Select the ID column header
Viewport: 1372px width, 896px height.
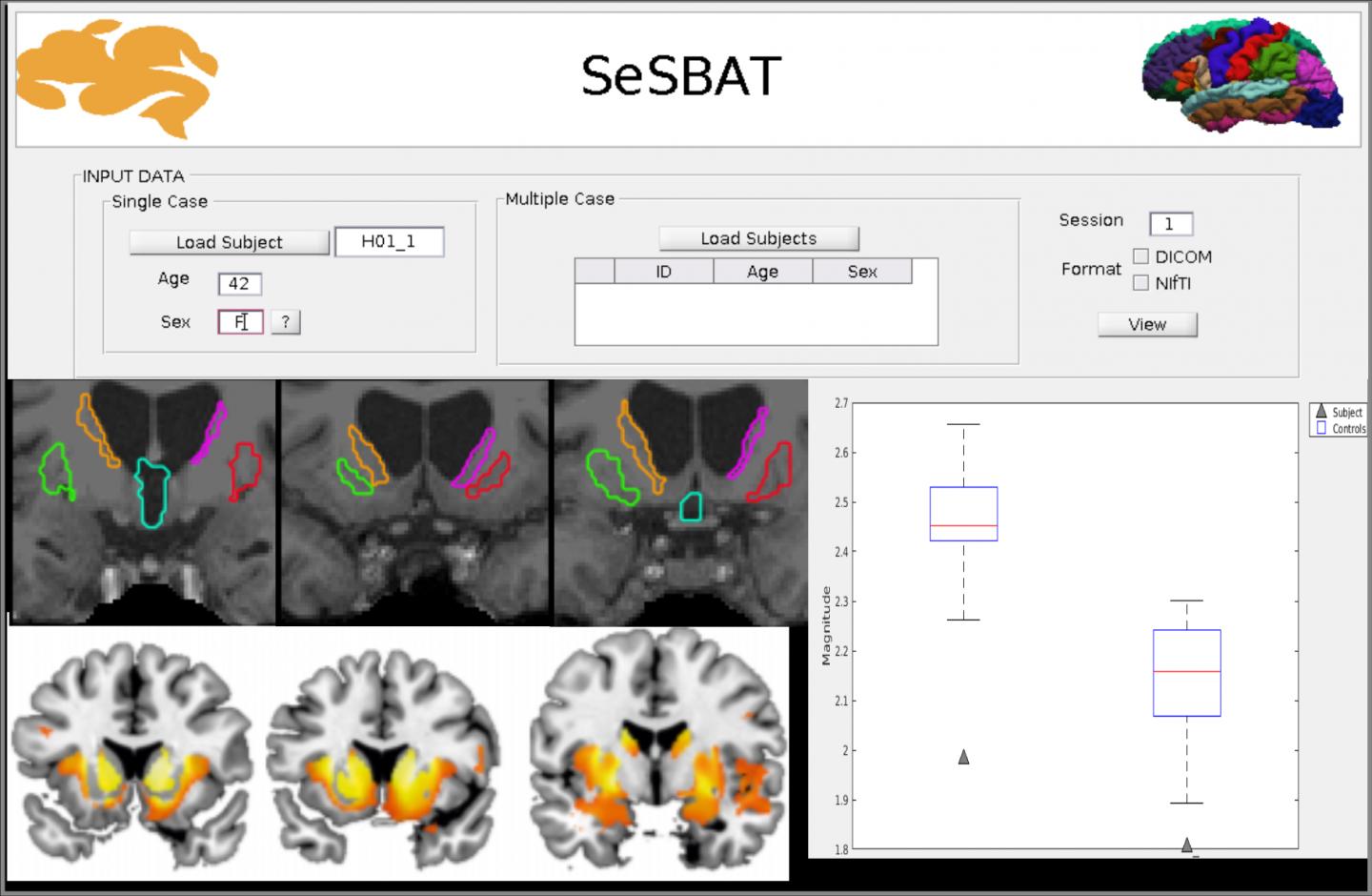click(663, 272)
